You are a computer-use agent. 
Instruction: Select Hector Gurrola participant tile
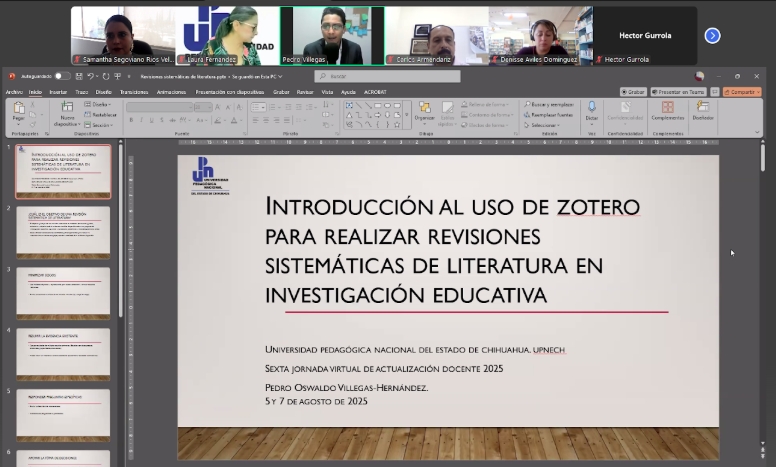tap(645, 36)
